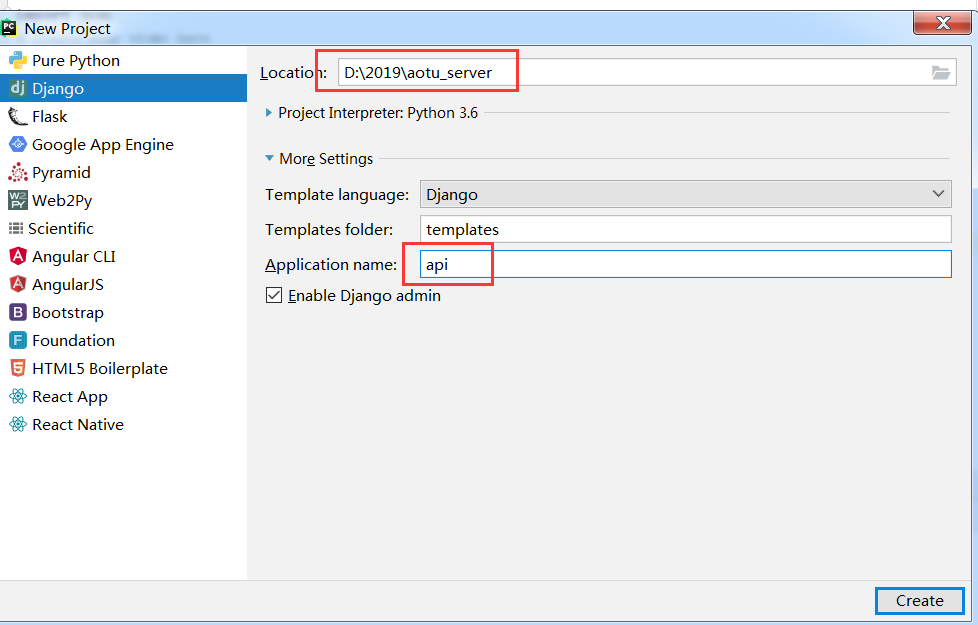The image size is (978, 625).
Task: Click the Angular CLI shield icon
Action: 17,256
